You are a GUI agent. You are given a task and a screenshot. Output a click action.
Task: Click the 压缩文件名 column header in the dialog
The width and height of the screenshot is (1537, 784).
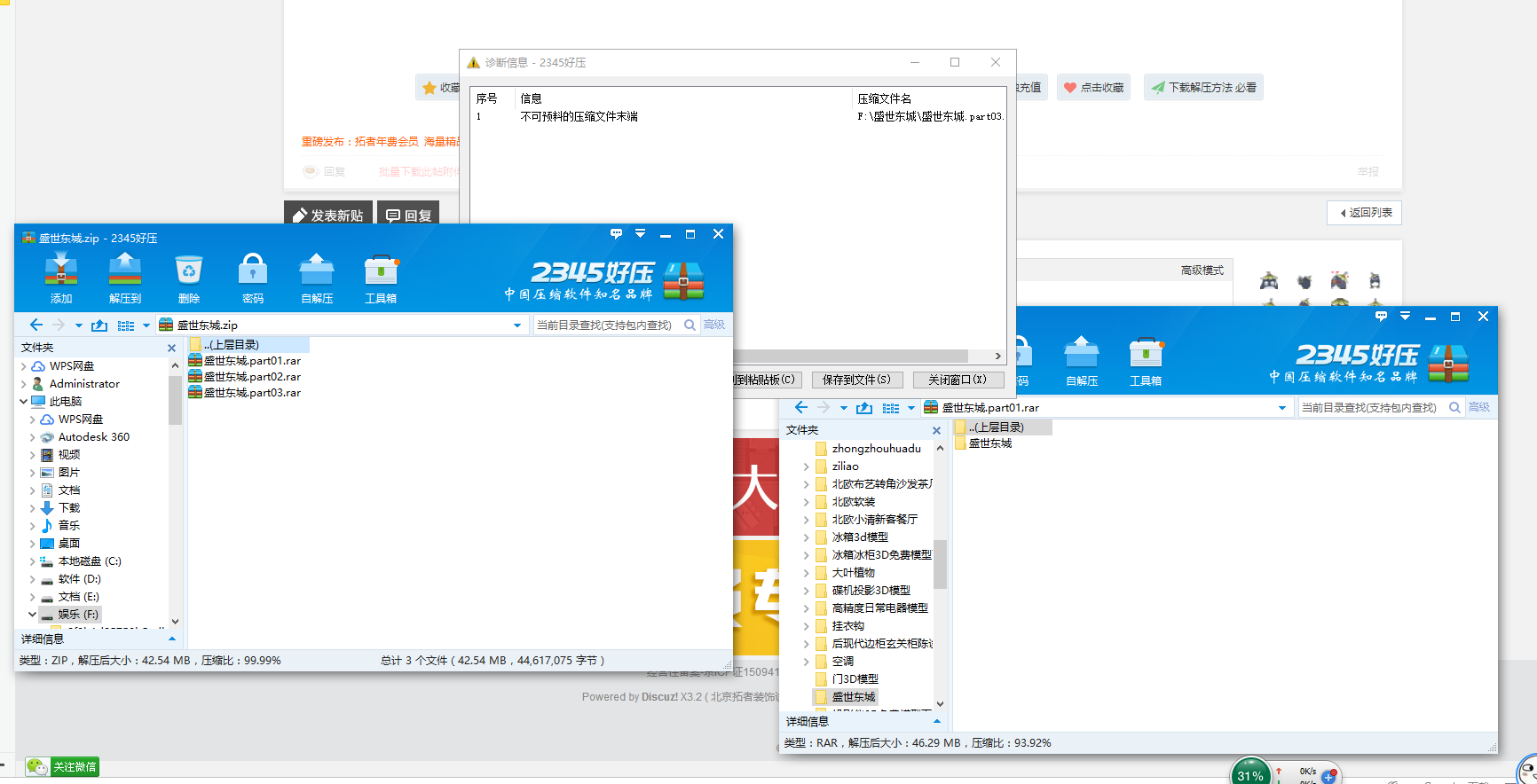(x=929, y=98)
